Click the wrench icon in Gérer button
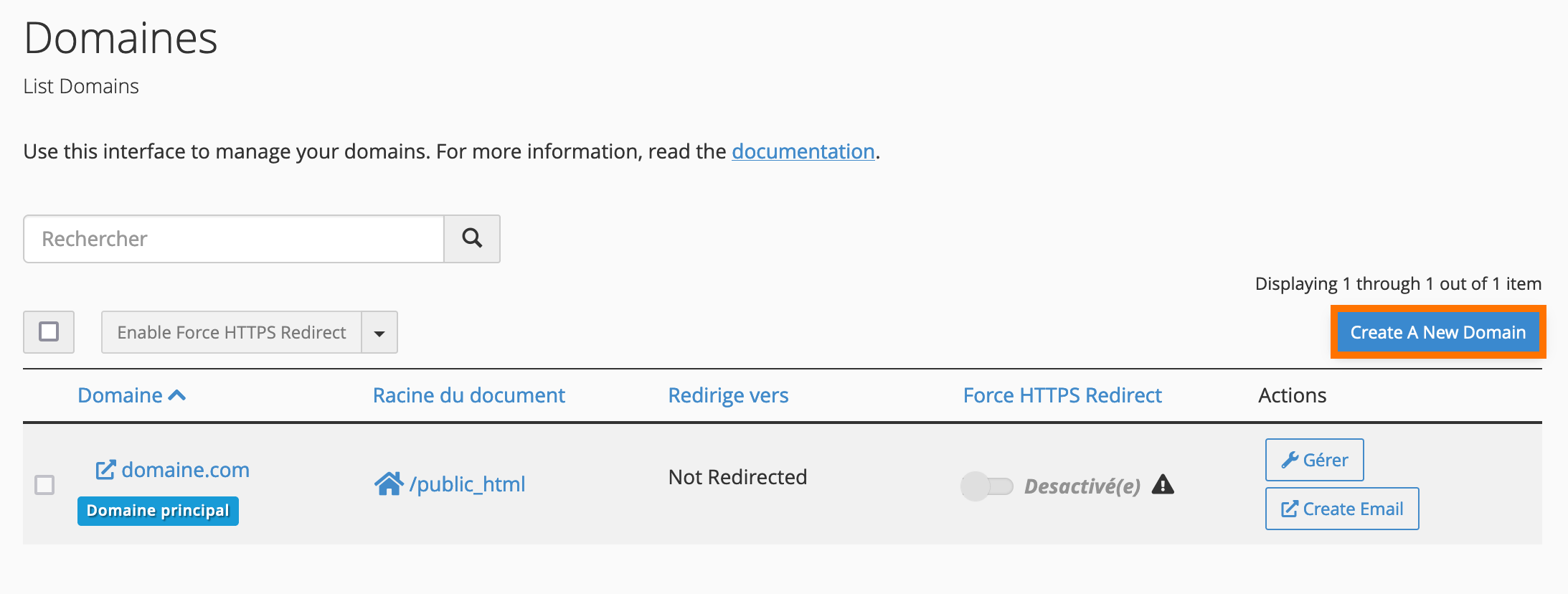This screenshot has height=594, width=1568. click(x=1290, y=460)
